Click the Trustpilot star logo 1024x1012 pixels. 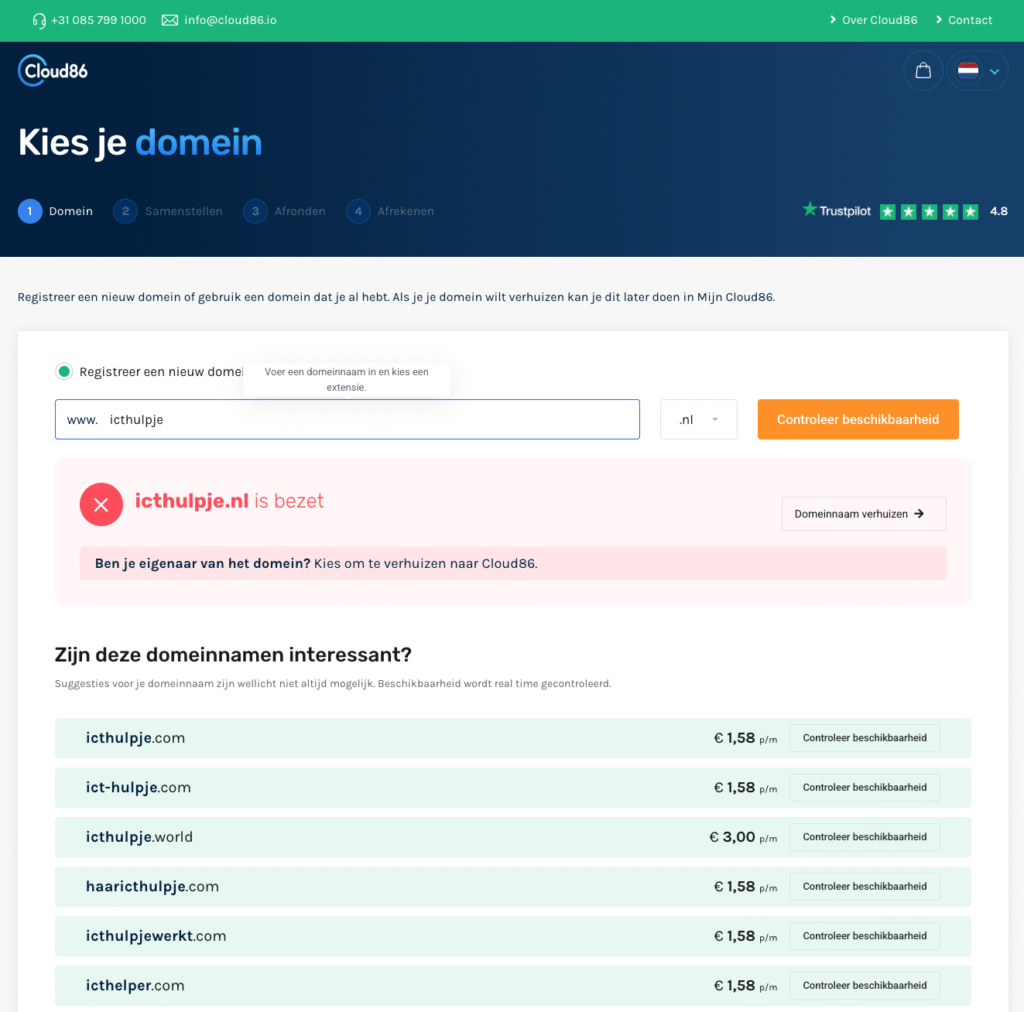810,210
